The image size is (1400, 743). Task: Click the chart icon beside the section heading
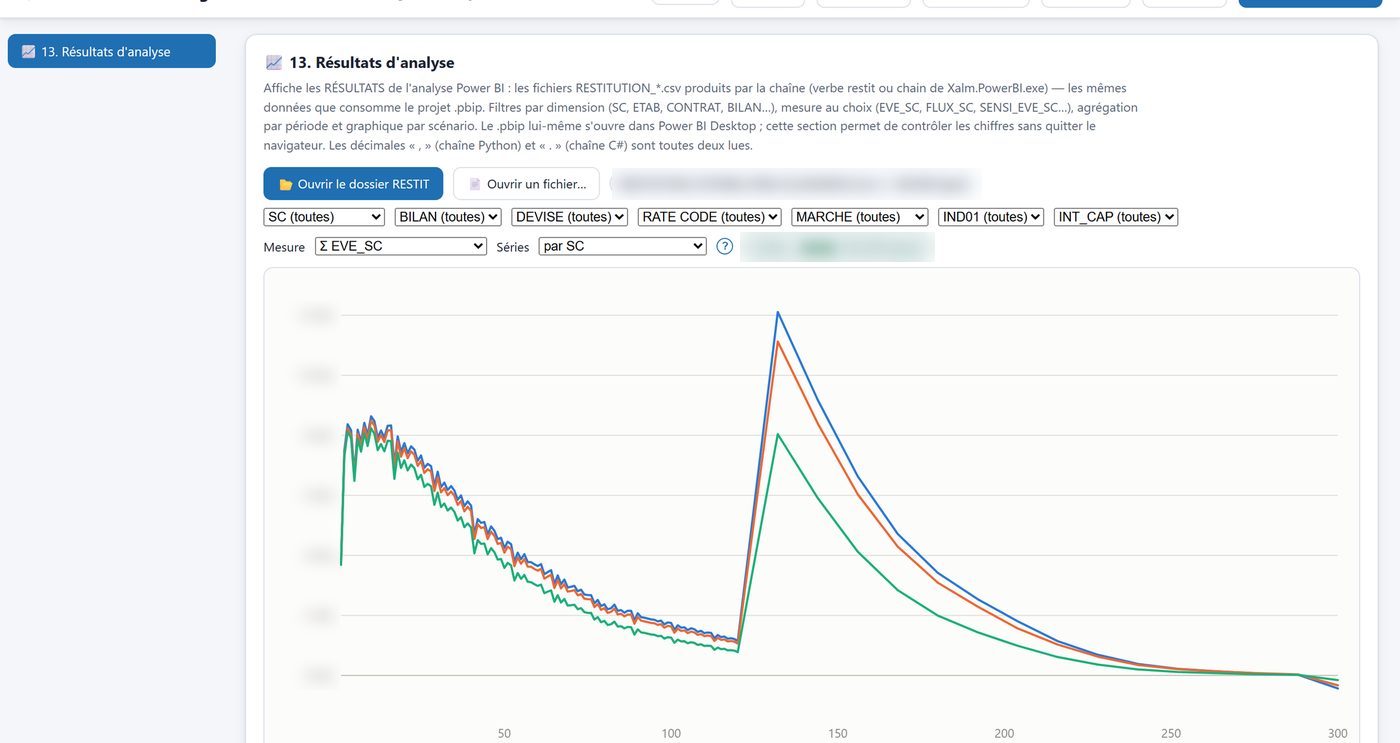[x=274, y=63]
